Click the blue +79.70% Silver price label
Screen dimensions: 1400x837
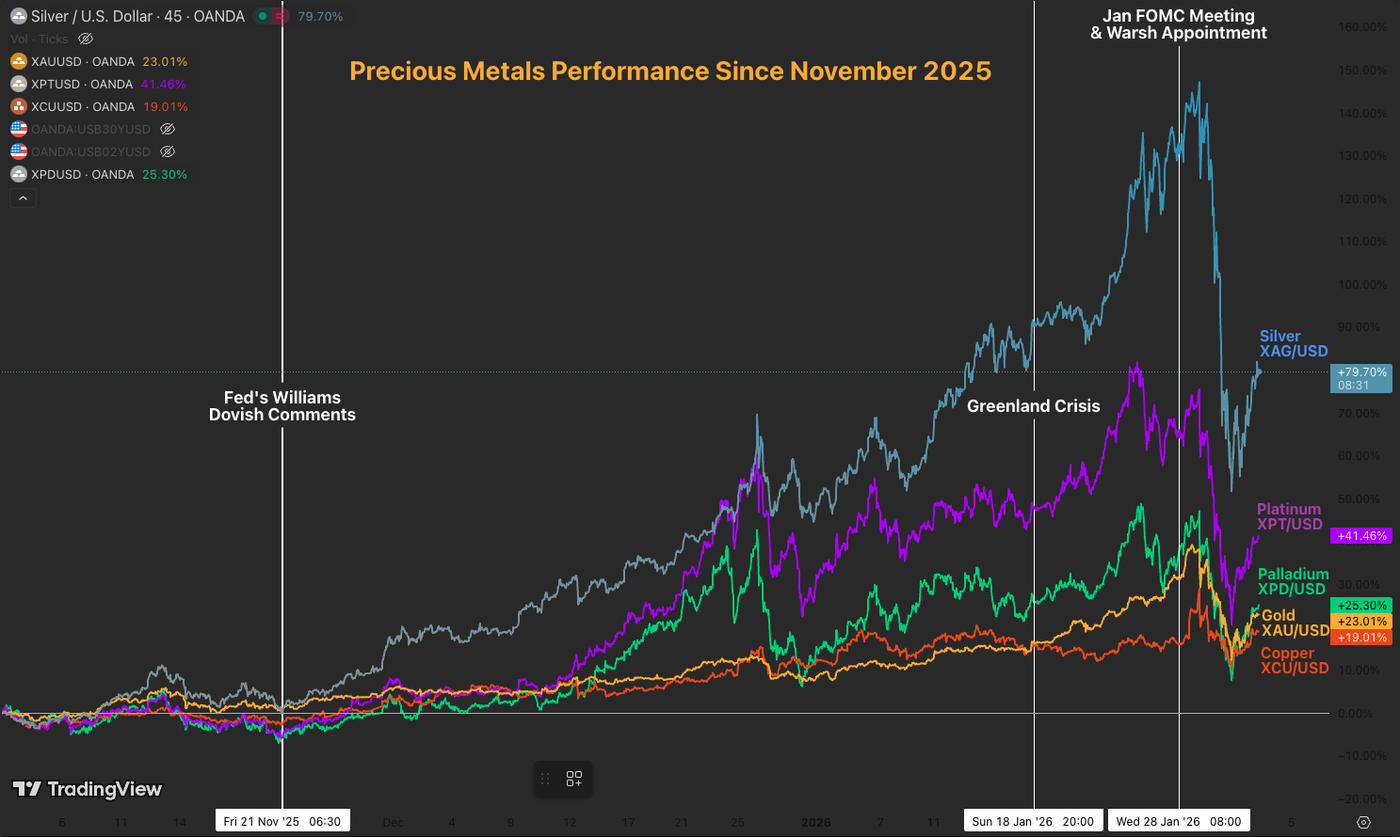tap(1361, 379)
